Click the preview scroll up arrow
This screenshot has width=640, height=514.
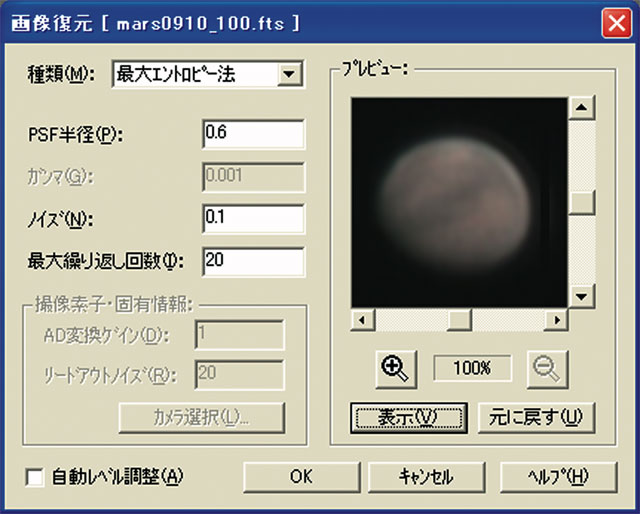tap(580, 106)
